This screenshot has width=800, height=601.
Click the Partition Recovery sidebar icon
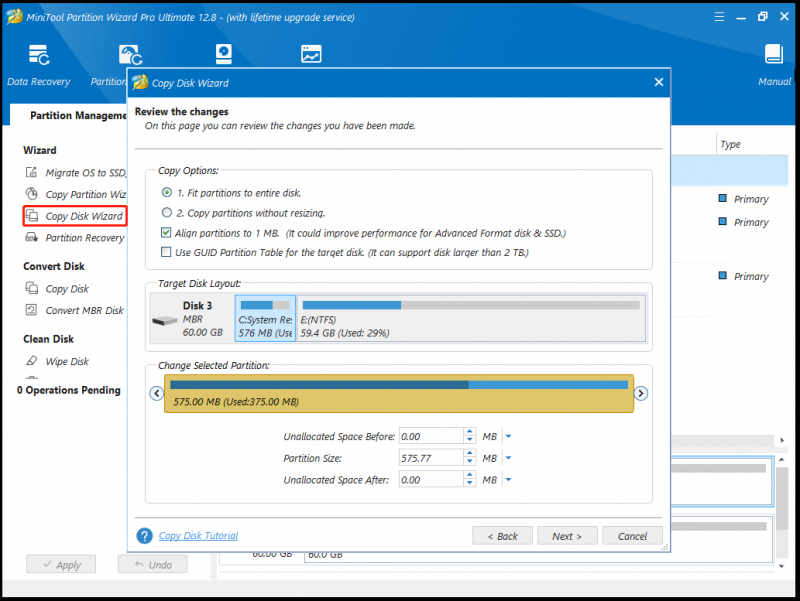point(32,237)
